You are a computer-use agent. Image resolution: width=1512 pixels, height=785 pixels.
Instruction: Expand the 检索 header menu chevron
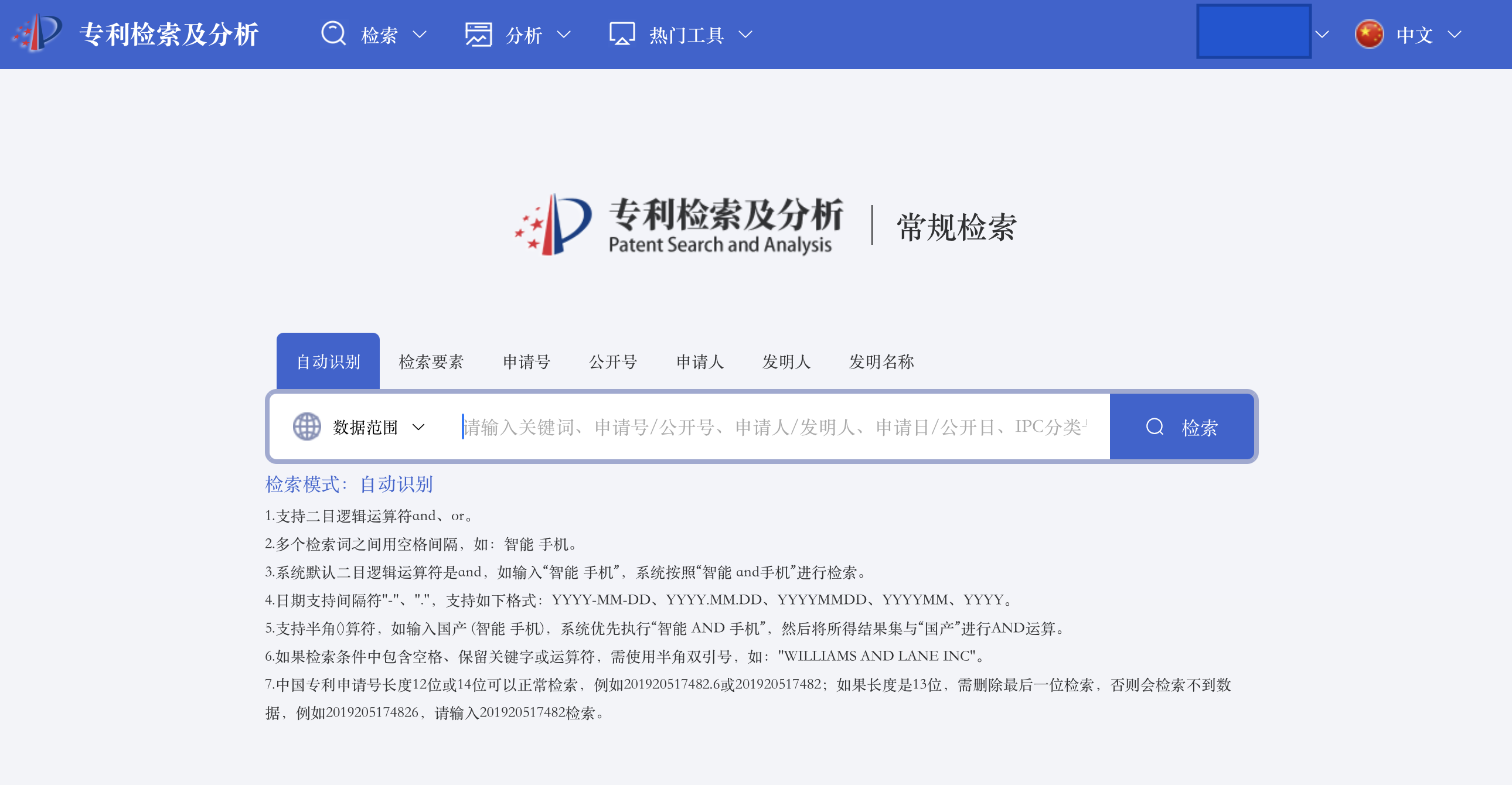click(420, 35)
